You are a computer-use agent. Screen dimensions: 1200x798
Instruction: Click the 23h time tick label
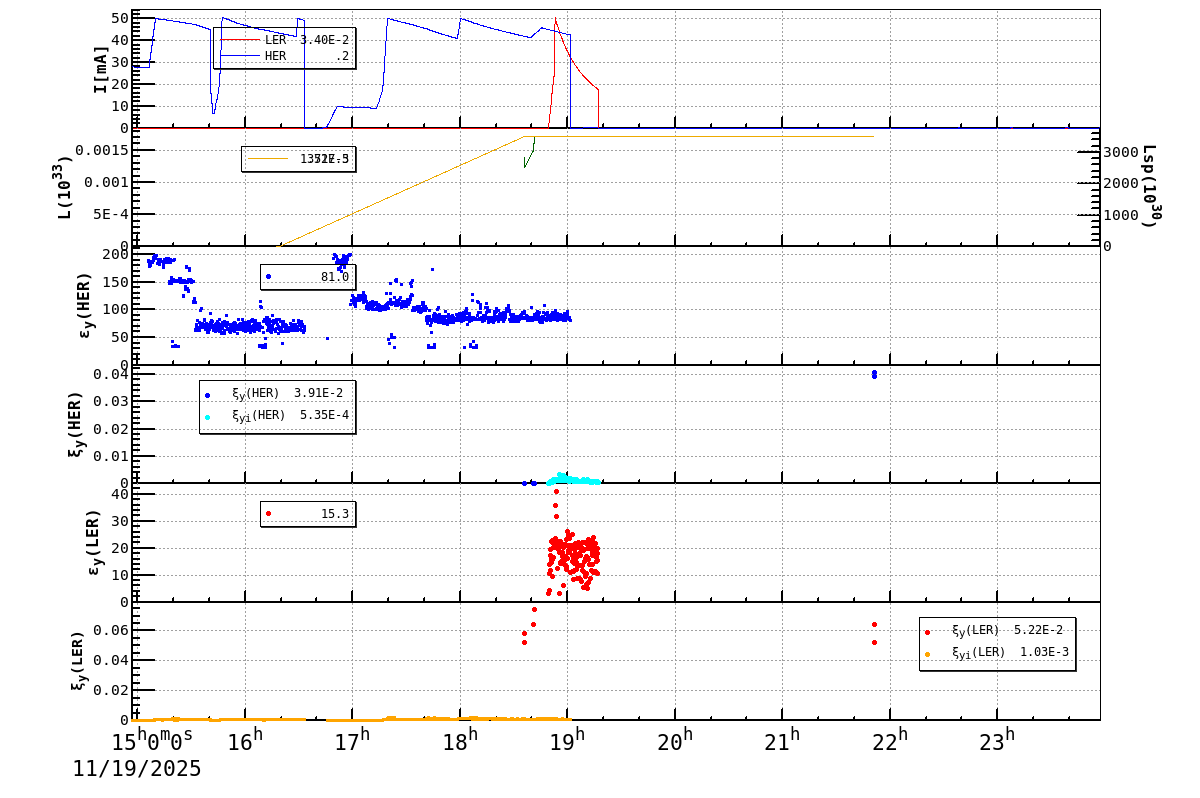click(x=997, y=741)
